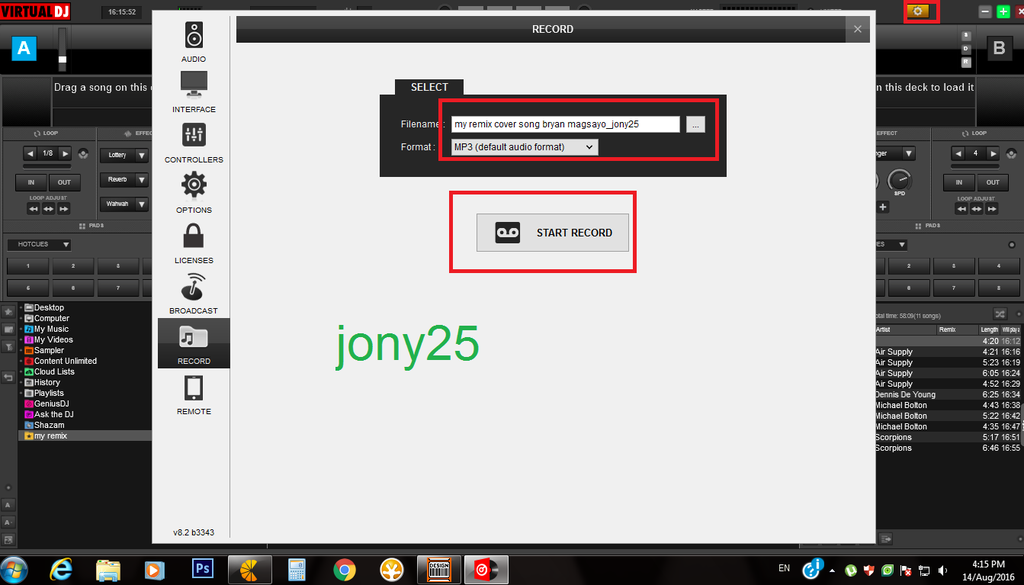Image resolution: width=1024 pixels, height=585 pixels.
Task: Expand the recording Format dropdown
Action: [x=524, y=147]
